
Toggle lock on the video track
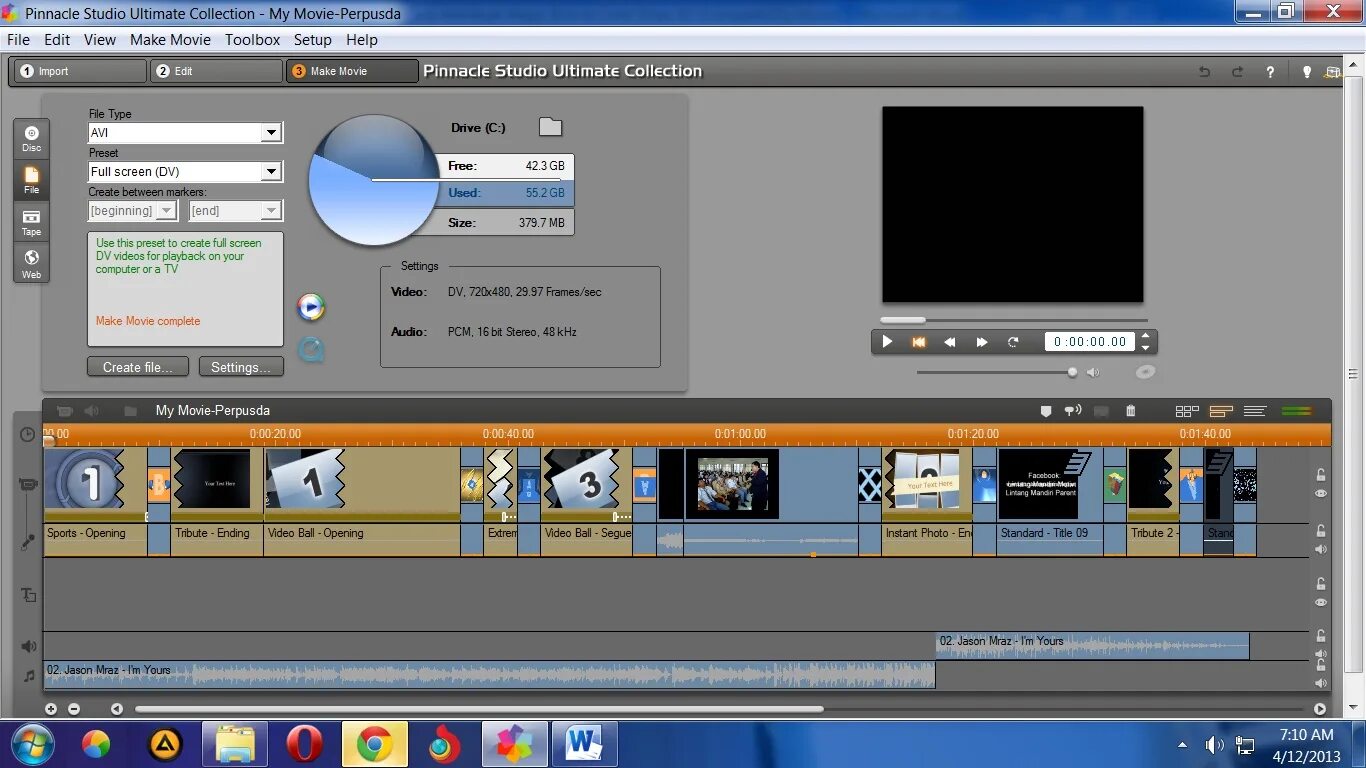(1321, 476)
